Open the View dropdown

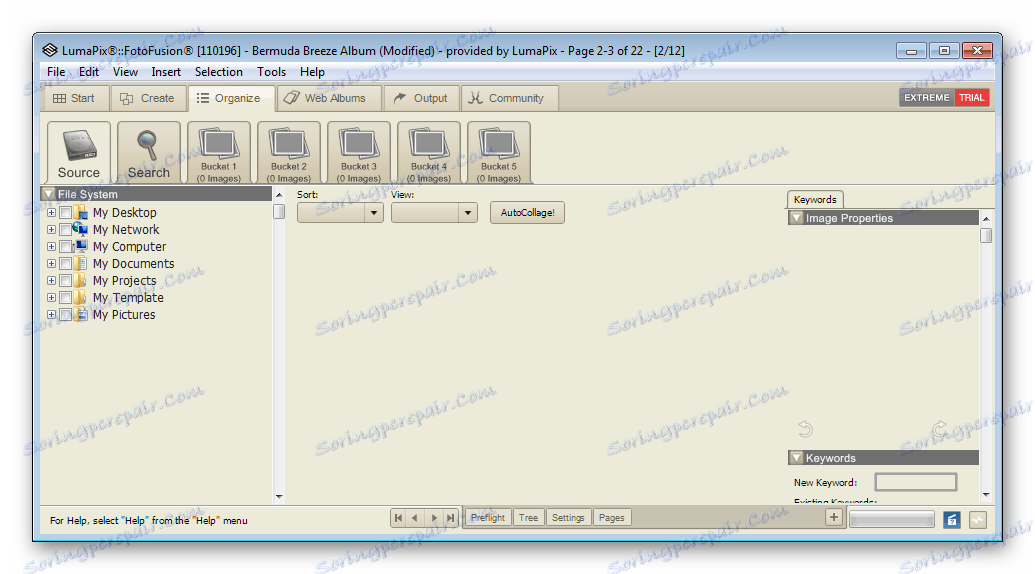434,212
